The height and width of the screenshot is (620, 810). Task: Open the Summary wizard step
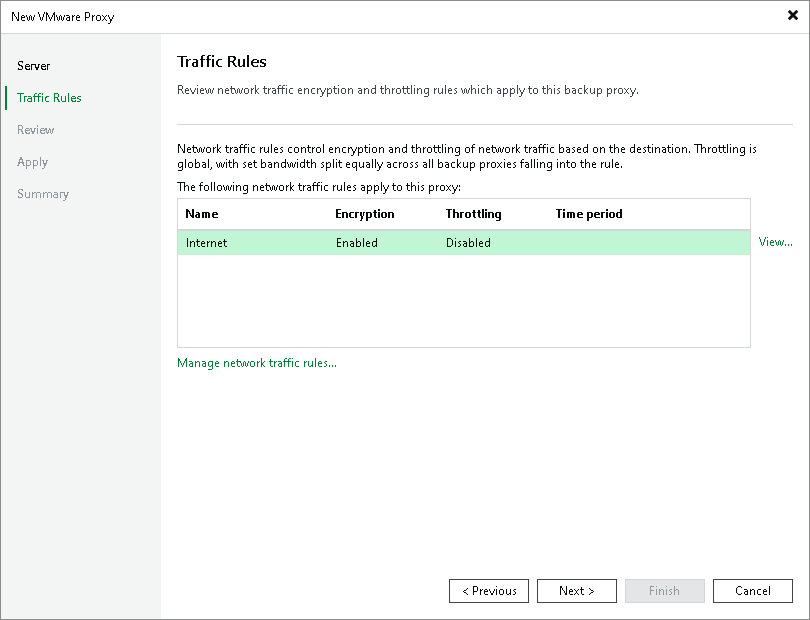[43, 194]
